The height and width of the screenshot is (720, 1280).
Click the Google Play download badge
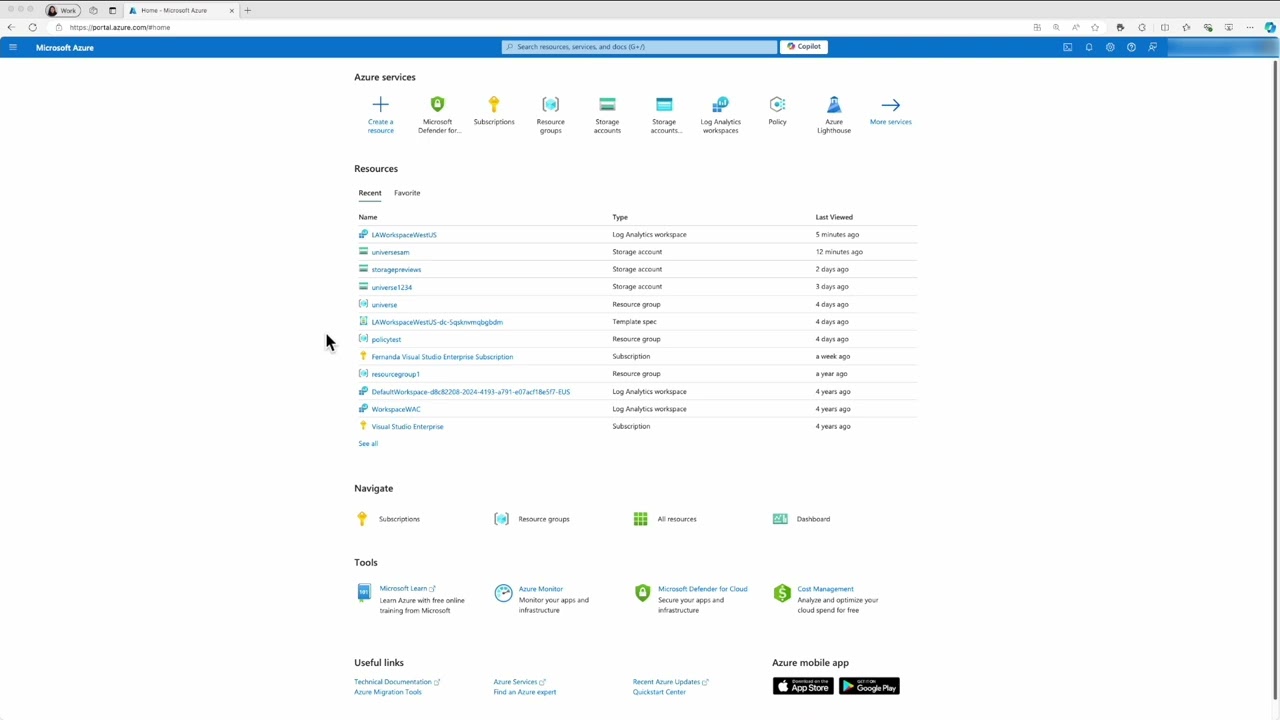(869, 686)
